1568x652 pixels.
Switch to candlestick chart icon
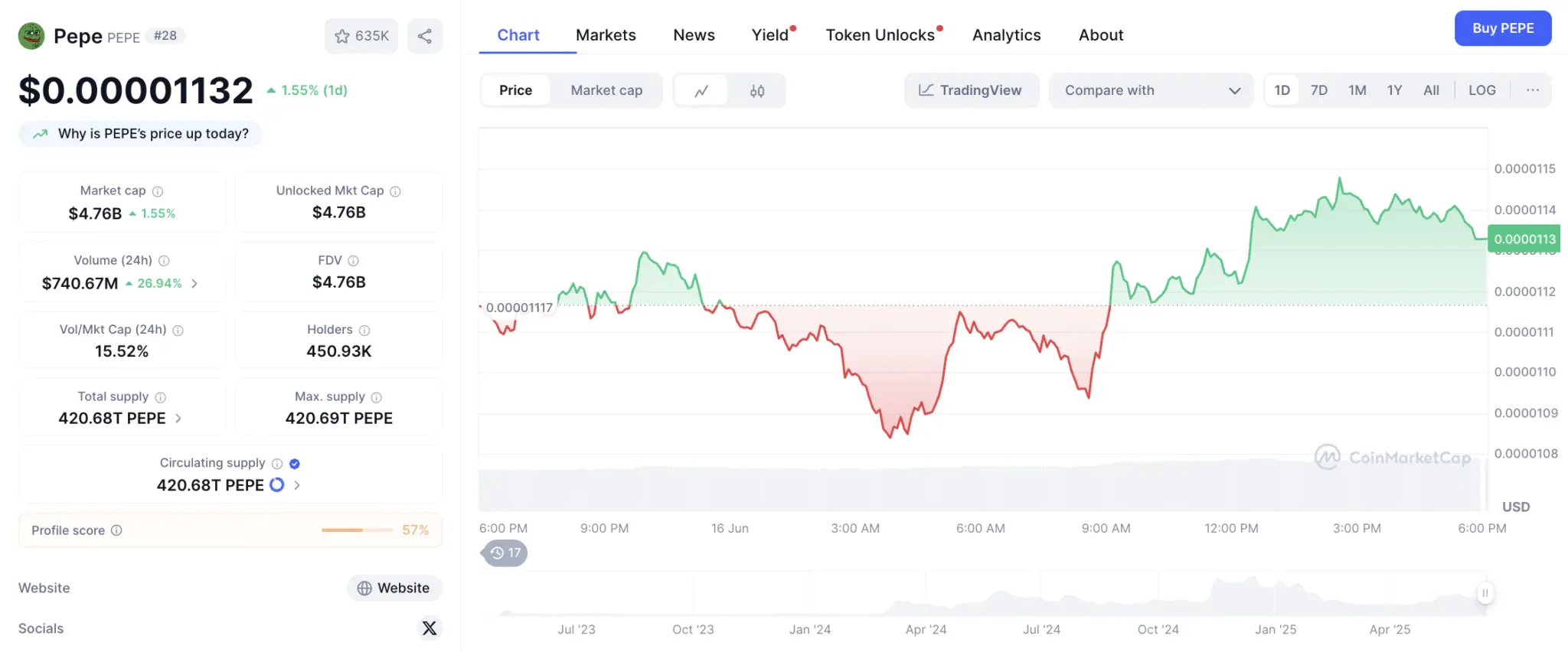(756, 91)
